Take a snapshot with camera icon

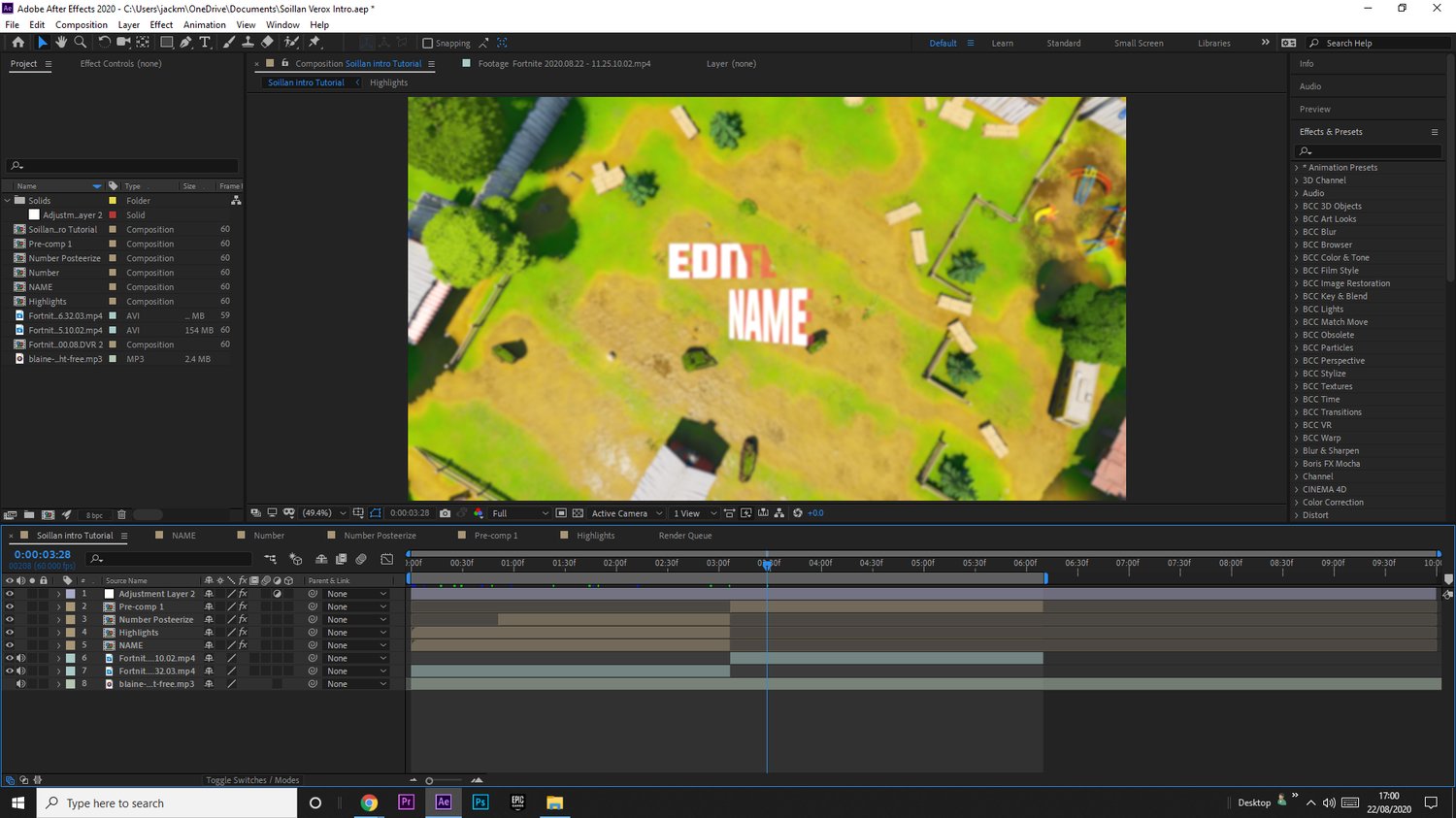[445, 513]
